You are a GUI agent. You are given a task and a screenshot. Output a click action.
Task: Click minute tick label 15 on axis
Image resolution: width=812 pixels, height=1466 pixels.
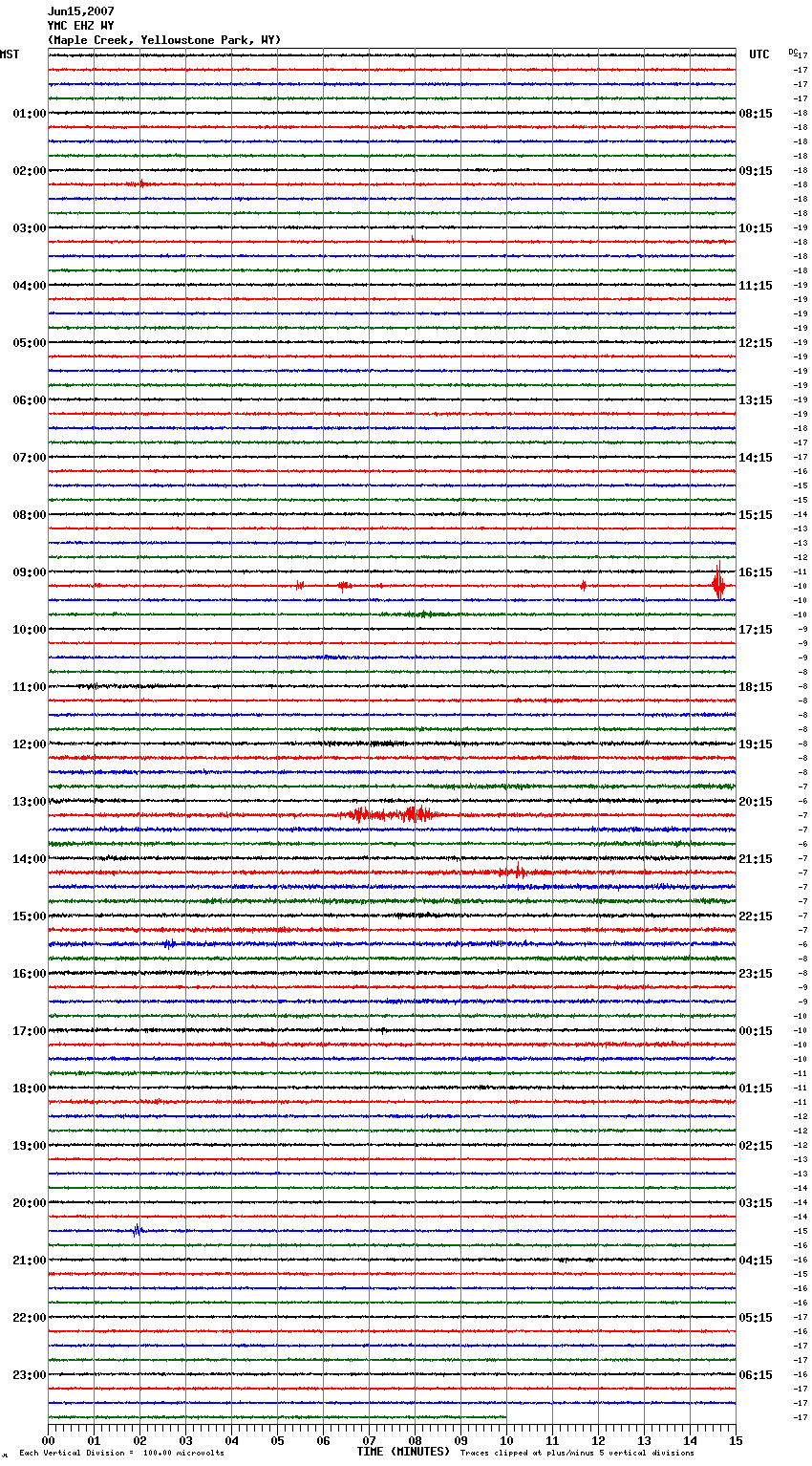click(x=736, y=1440)
